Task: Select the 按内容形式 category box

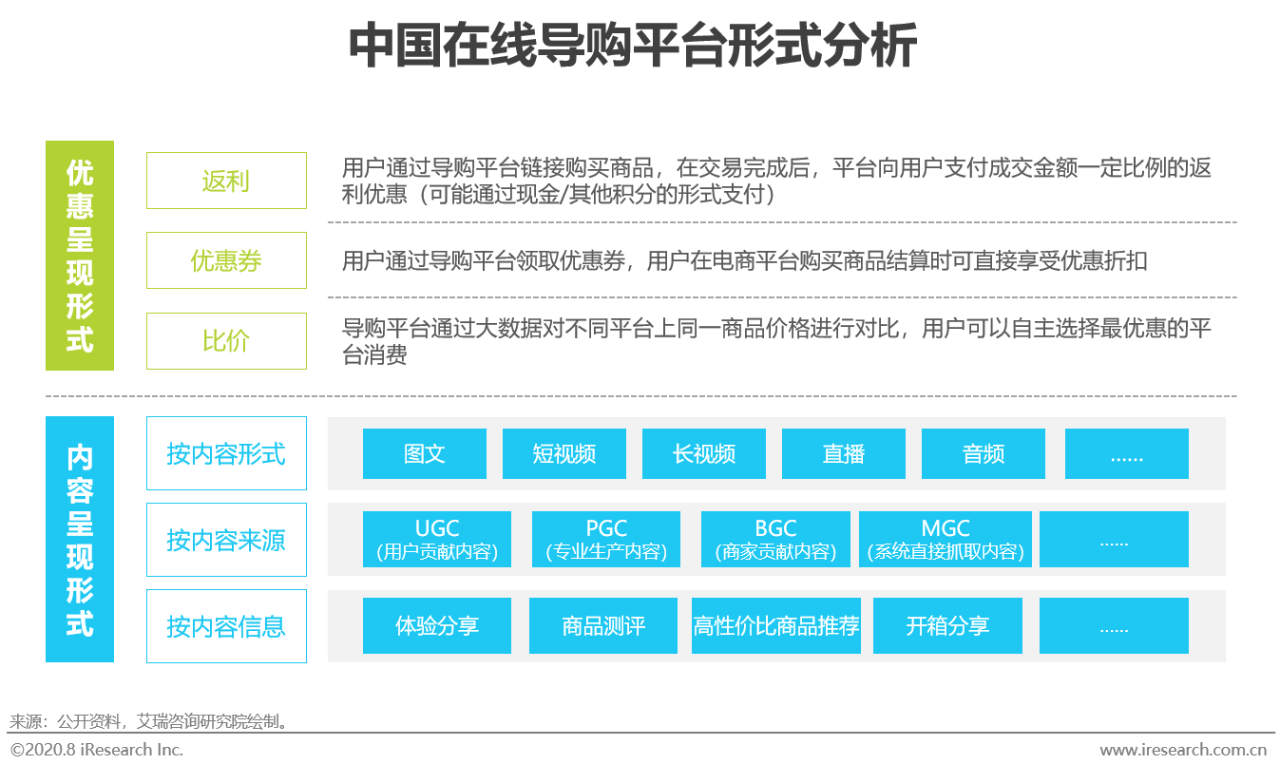Action: (226, 454)
